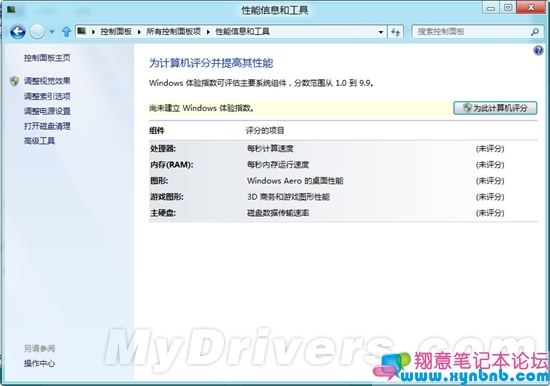Viewport: 550px width, 386px height.
Task: Open 调整索引选项 link
Action: tap(47, 96)
